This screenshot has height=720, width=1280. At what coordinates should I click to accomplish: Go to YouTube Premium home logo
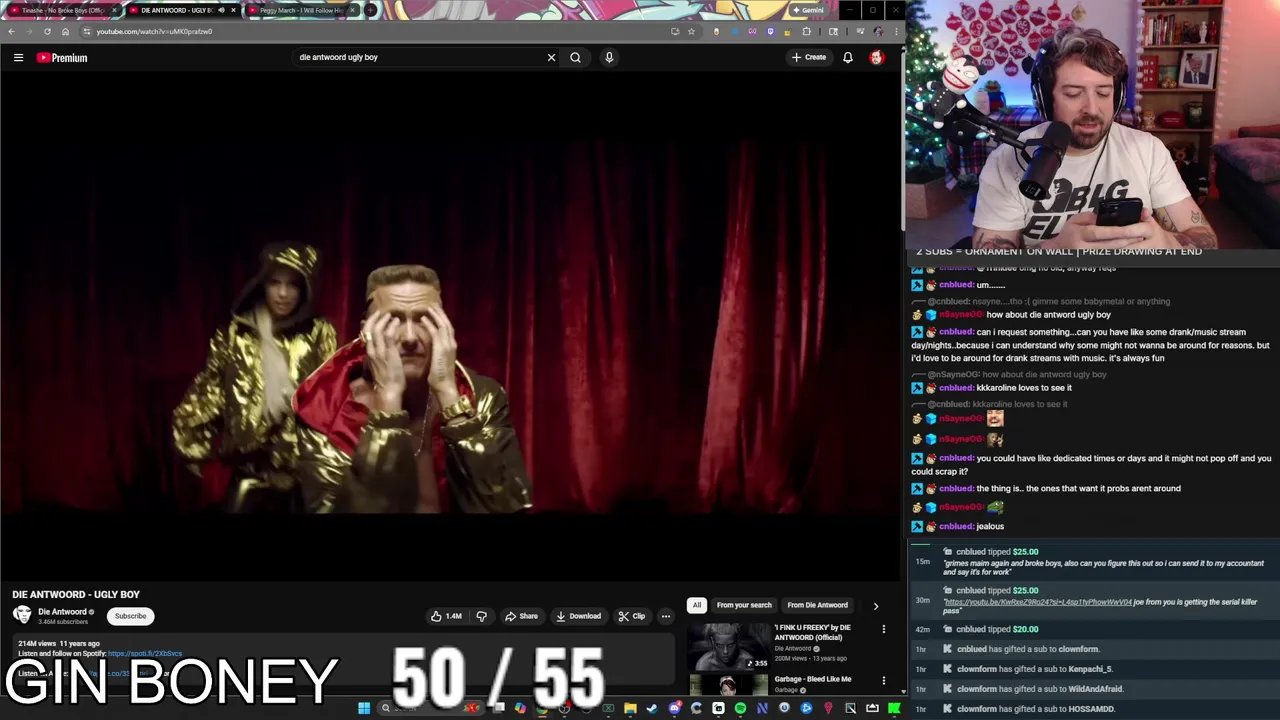pos(62,57)
